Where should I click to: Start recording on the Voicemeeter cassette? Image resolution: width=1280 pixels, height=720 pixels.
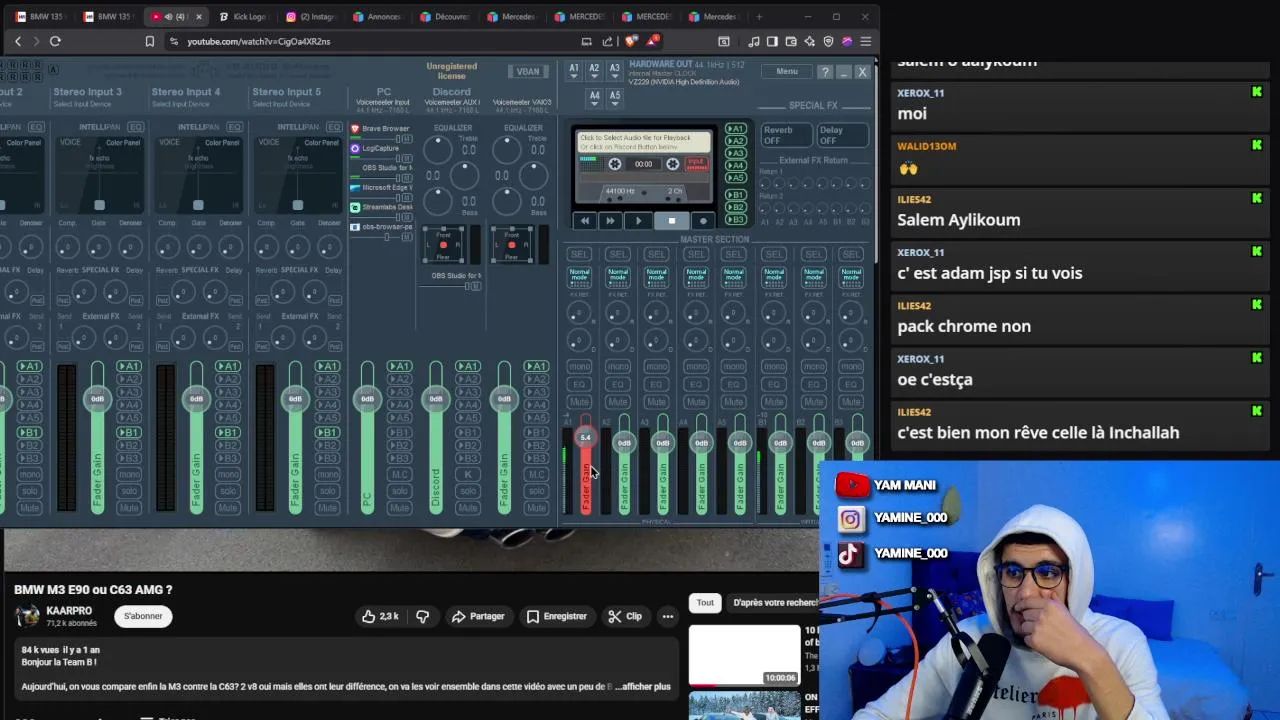703,221
